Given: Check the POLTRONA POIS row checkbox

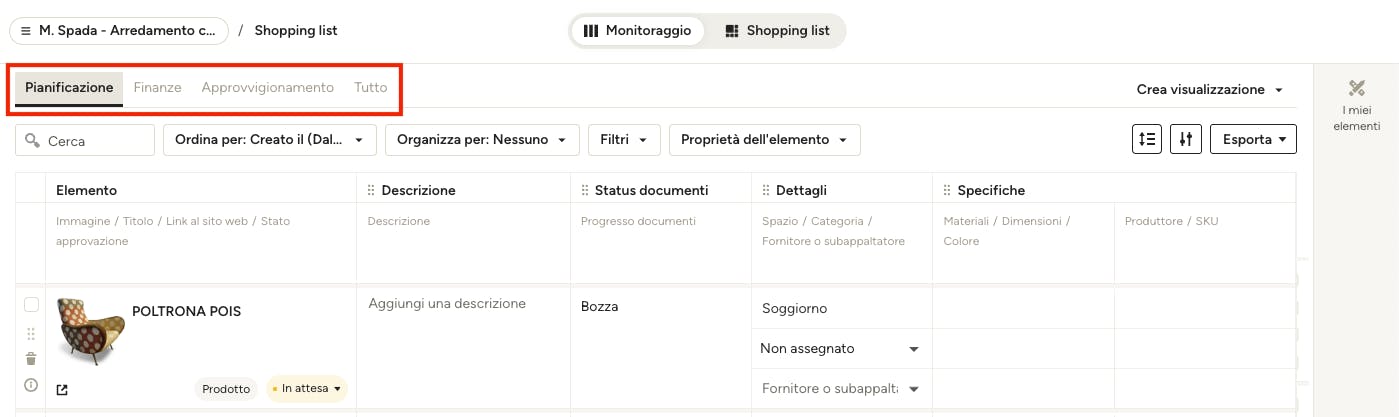Looking at the screenshot, I should tap(31, 305).
